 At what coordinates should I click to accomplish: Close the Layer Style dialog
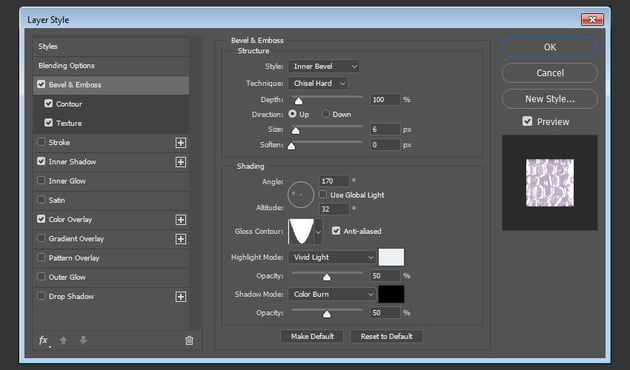click(592, 19)
